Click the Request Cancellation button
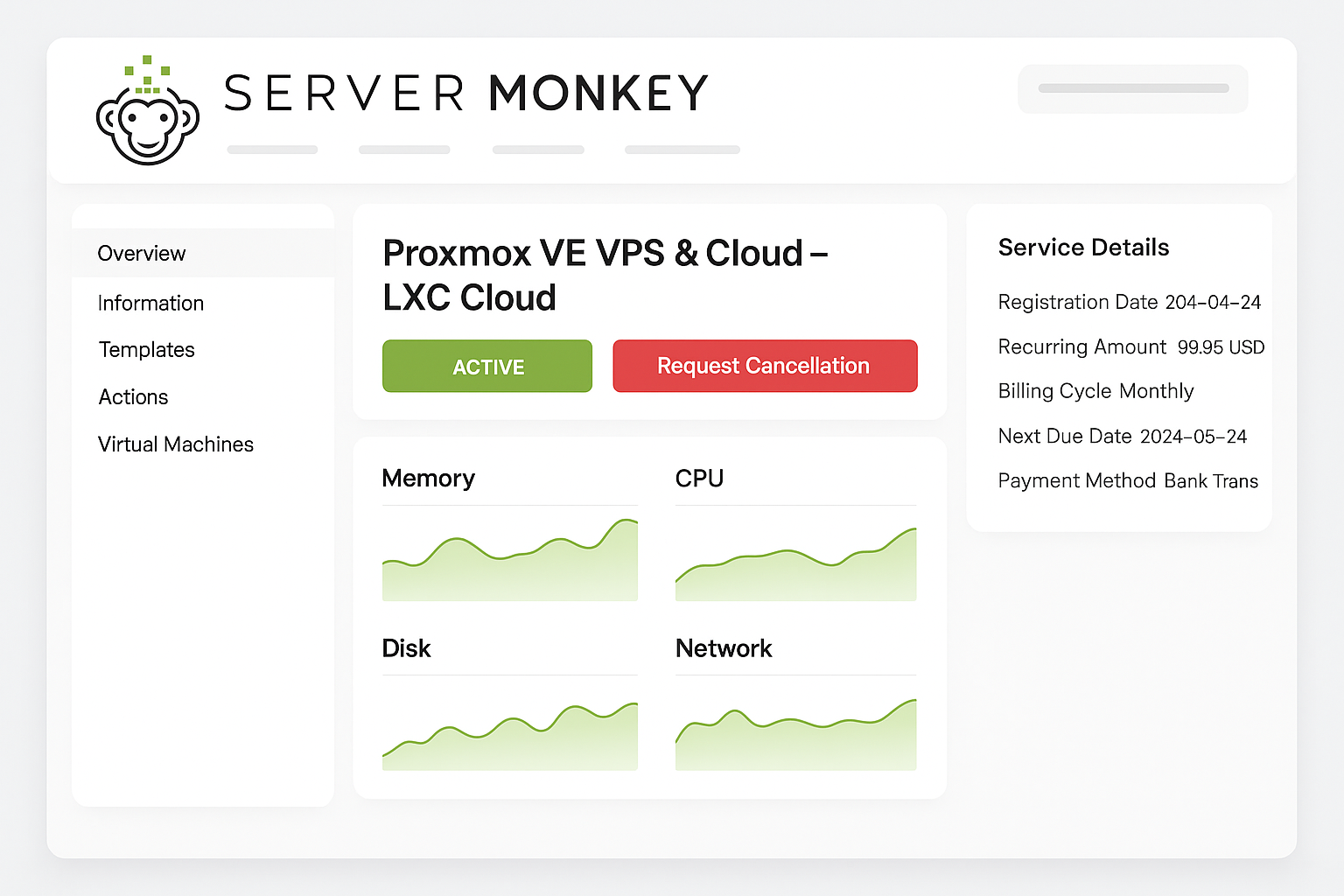 point(765,366)
